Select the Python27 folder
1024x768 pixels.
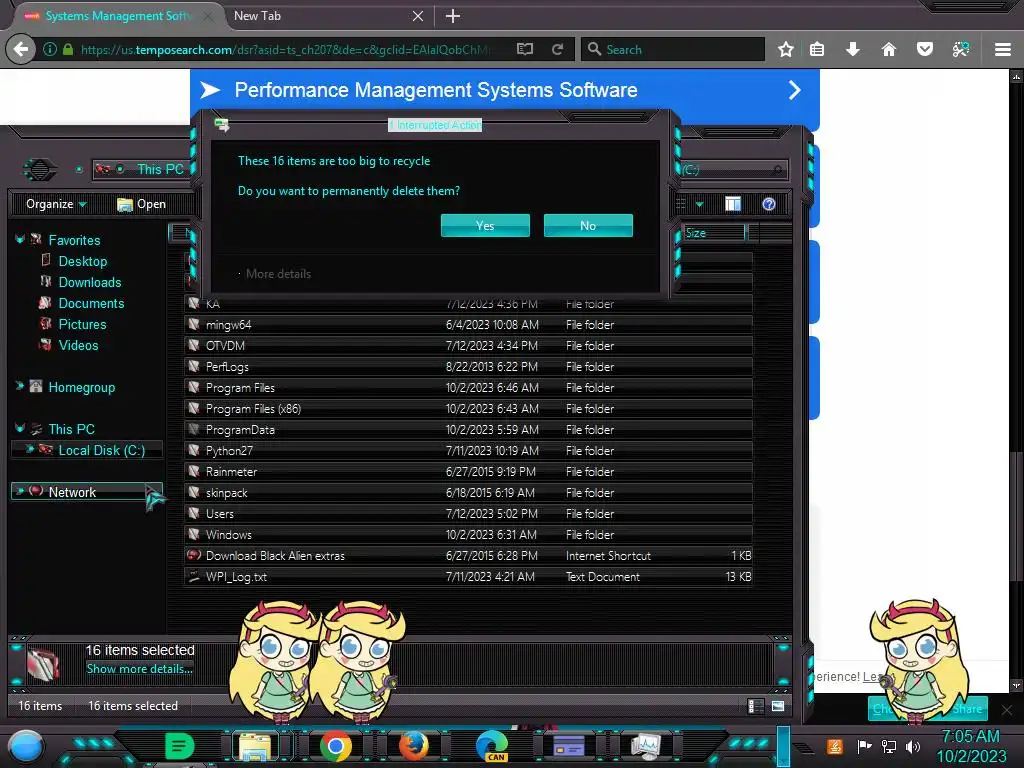click(469, 451)
